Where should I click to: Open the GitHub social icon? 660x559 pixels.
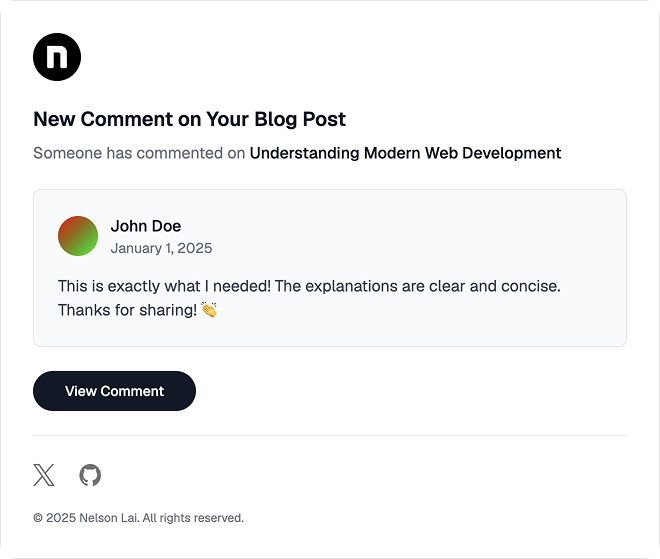[x=90, y=475]
